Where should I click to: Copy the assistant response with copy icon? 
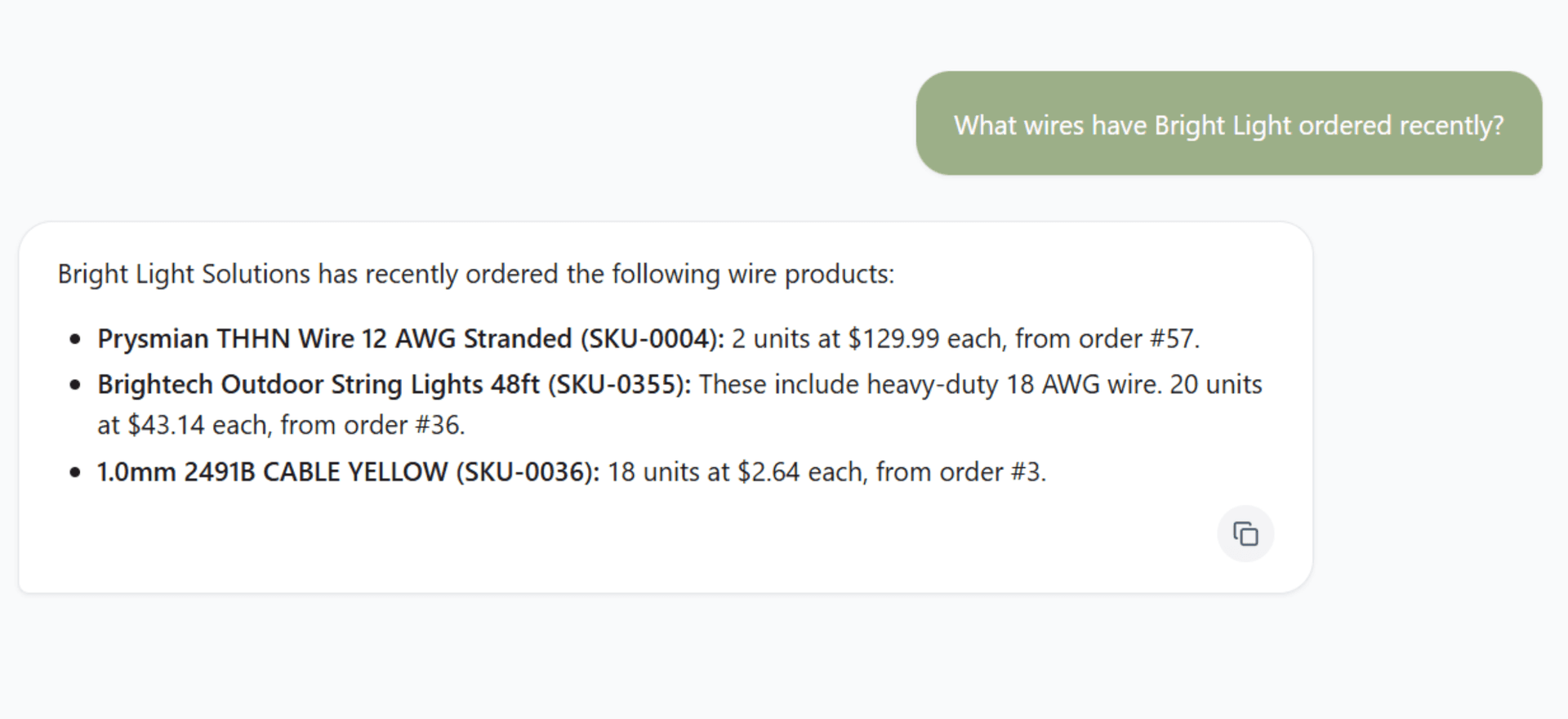1245,534
